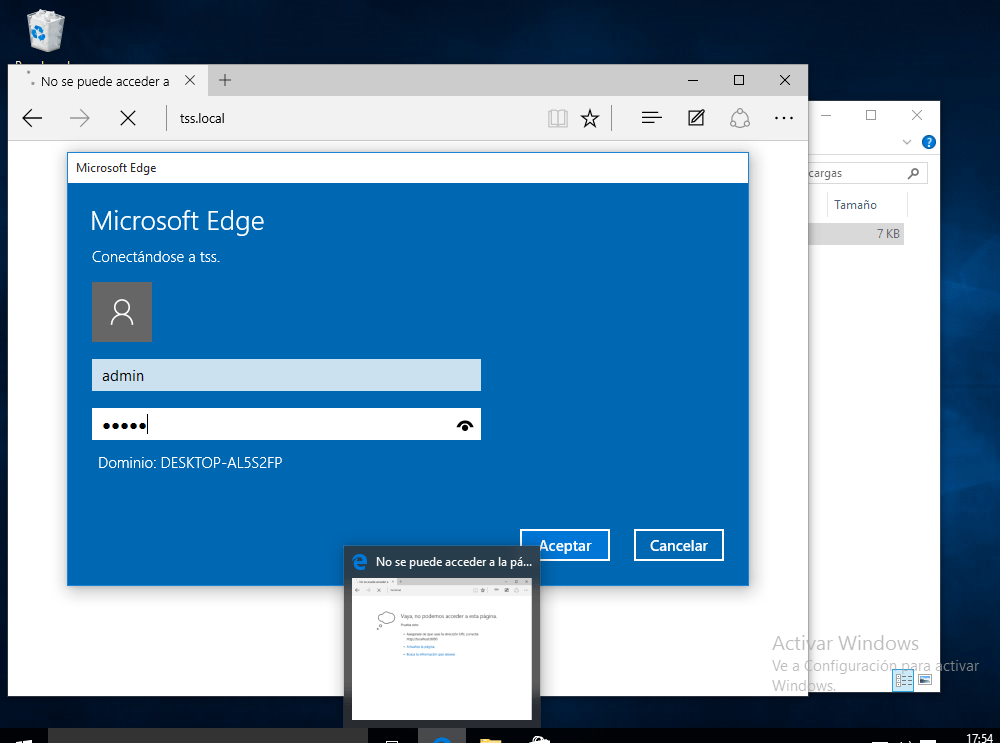Click the username field containing admin

[286, 375]
